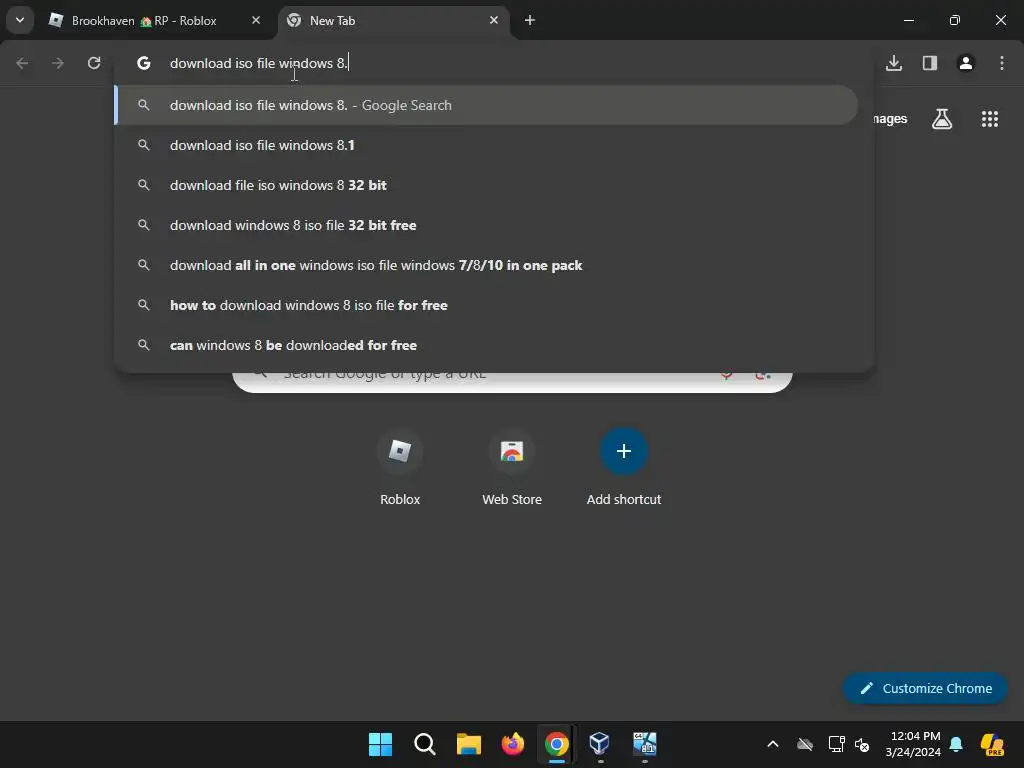The width and height of the screenshot is (1024, 768).
Task: Select 'all in one windows iso file' suggestion
Action: click(x=487, y=265)
